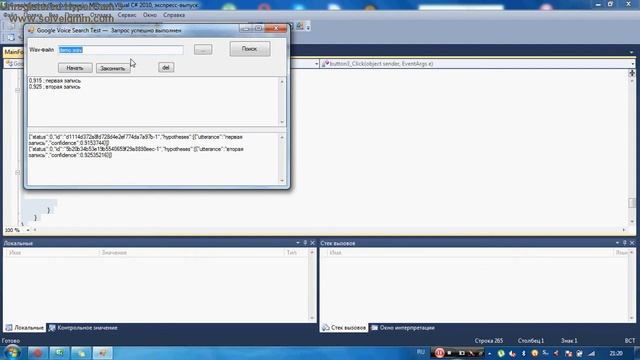This screenshot has width=640, height=360.
Task: Click the orange round tray icon
Action: point(534,353)
